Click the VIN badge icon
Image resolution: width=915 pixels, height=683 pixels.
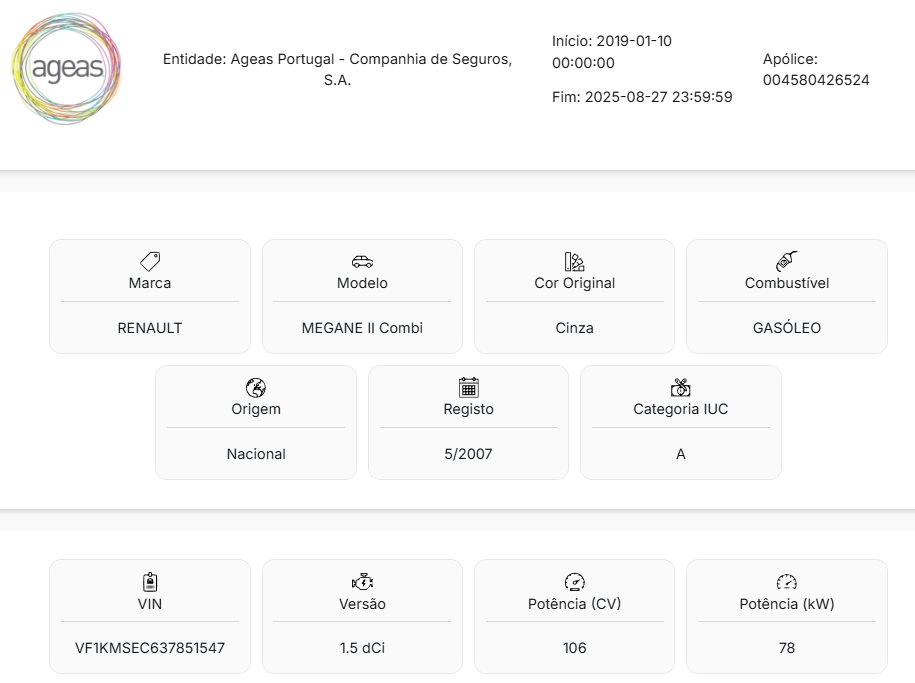[150, 582]
